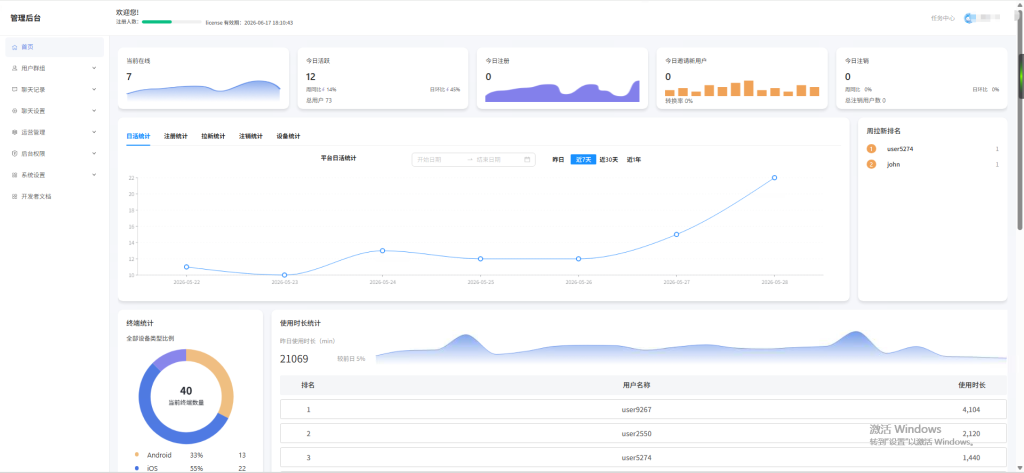Click the 今日邀请新用户 orange bar chart
Screen dimensions: 1024x473
point(742,89)
